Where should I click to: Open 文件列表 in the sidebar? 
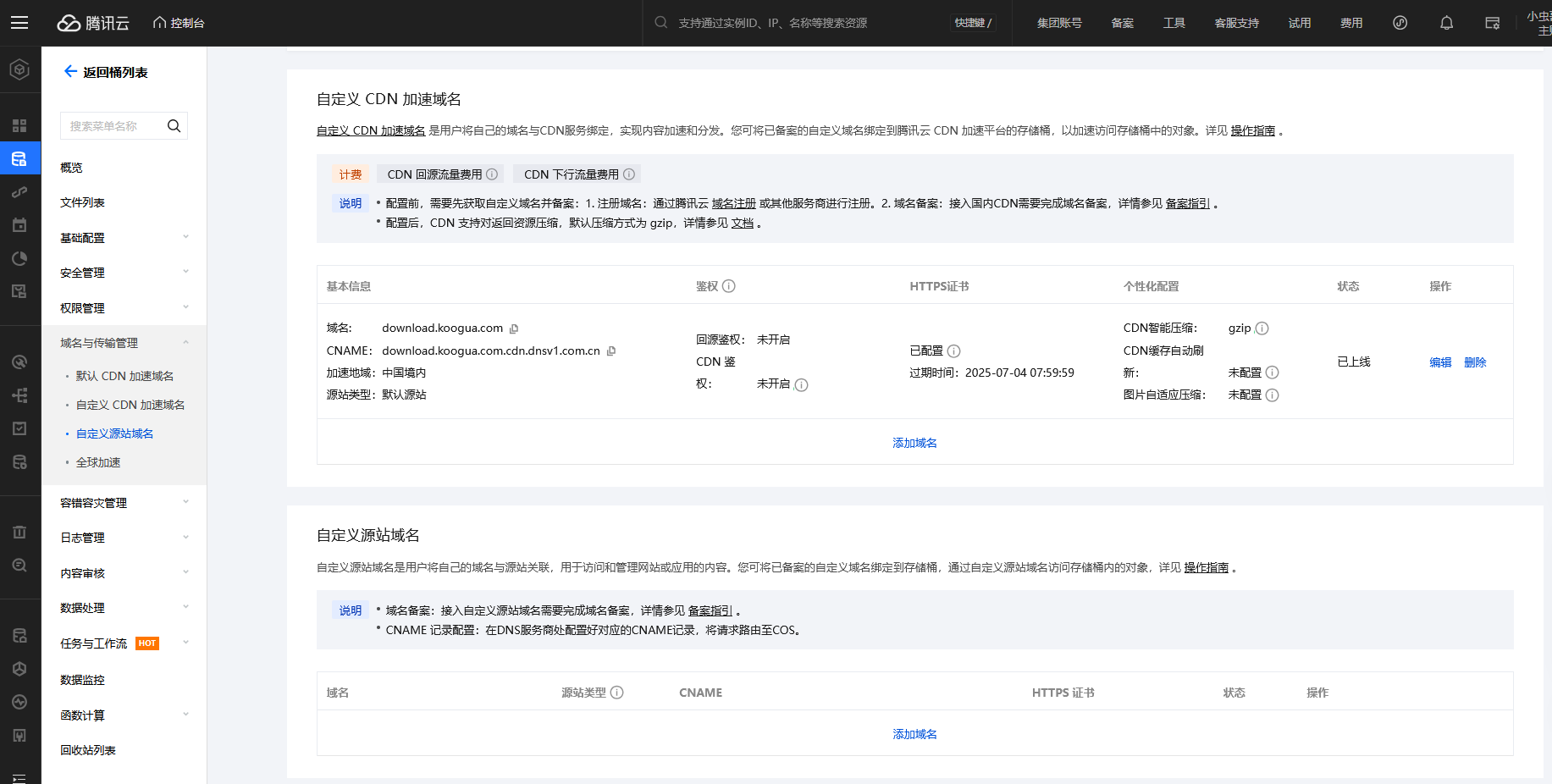83,202
